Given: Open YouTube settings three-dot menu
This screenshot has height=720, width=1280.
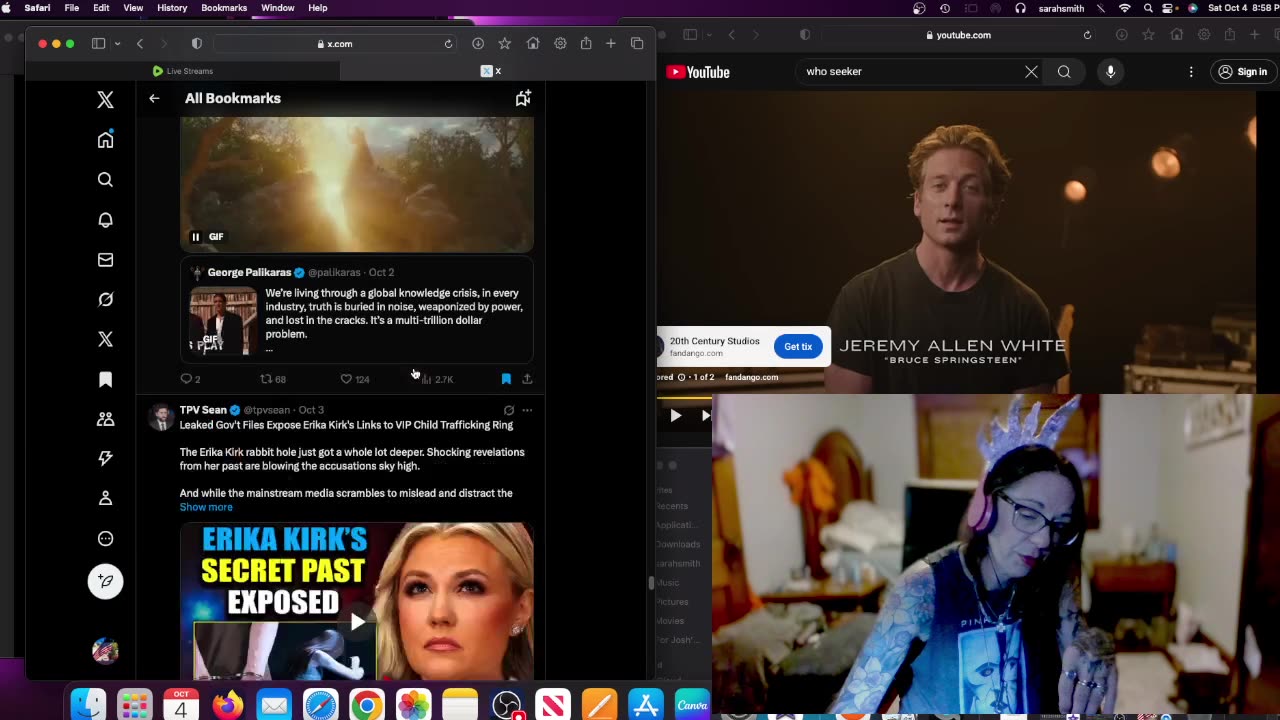Looking at the screenshot, I should coord(1191,72).
